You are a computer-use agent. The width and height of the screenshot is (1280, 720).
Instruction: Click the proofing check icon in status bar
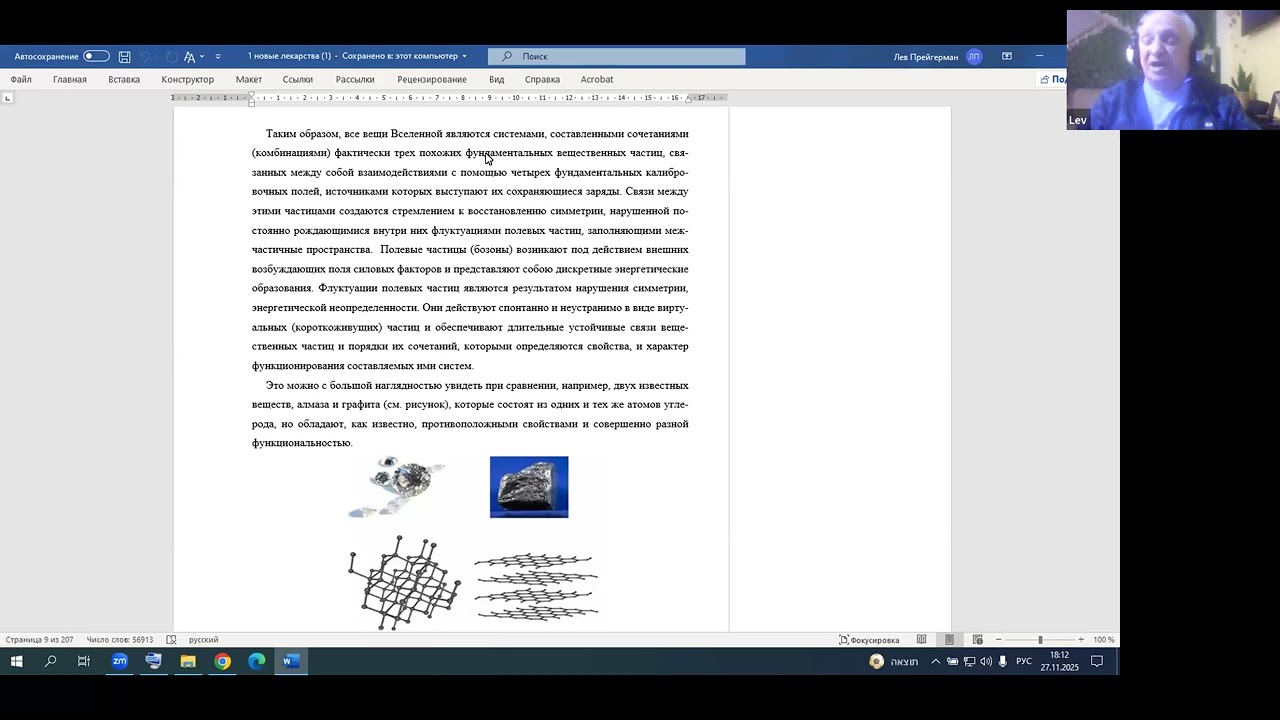point(172,640)
